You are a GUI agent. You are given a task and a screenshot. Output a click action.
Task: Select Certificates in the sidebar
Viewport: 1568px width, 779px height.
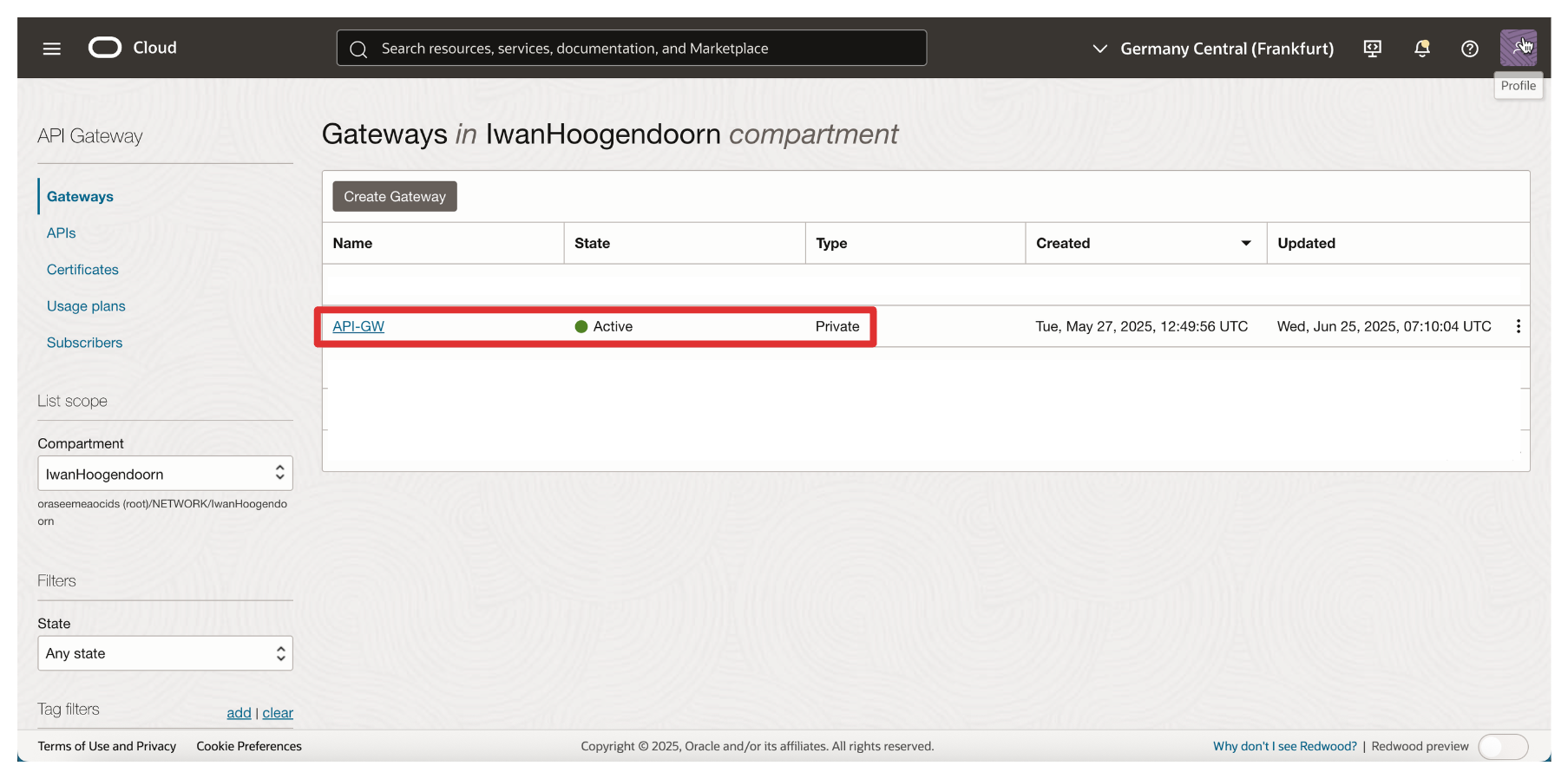click(82, 270)
